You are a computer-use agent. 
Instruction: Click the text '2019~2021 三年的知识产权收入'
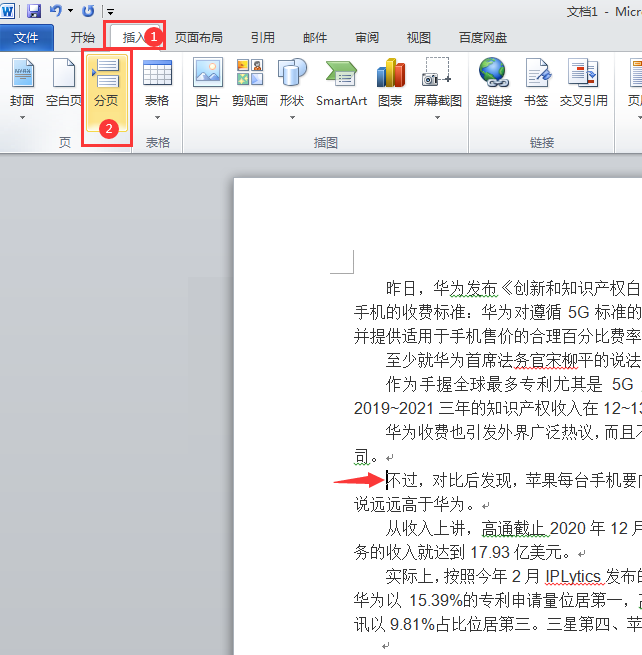point(468,408)
